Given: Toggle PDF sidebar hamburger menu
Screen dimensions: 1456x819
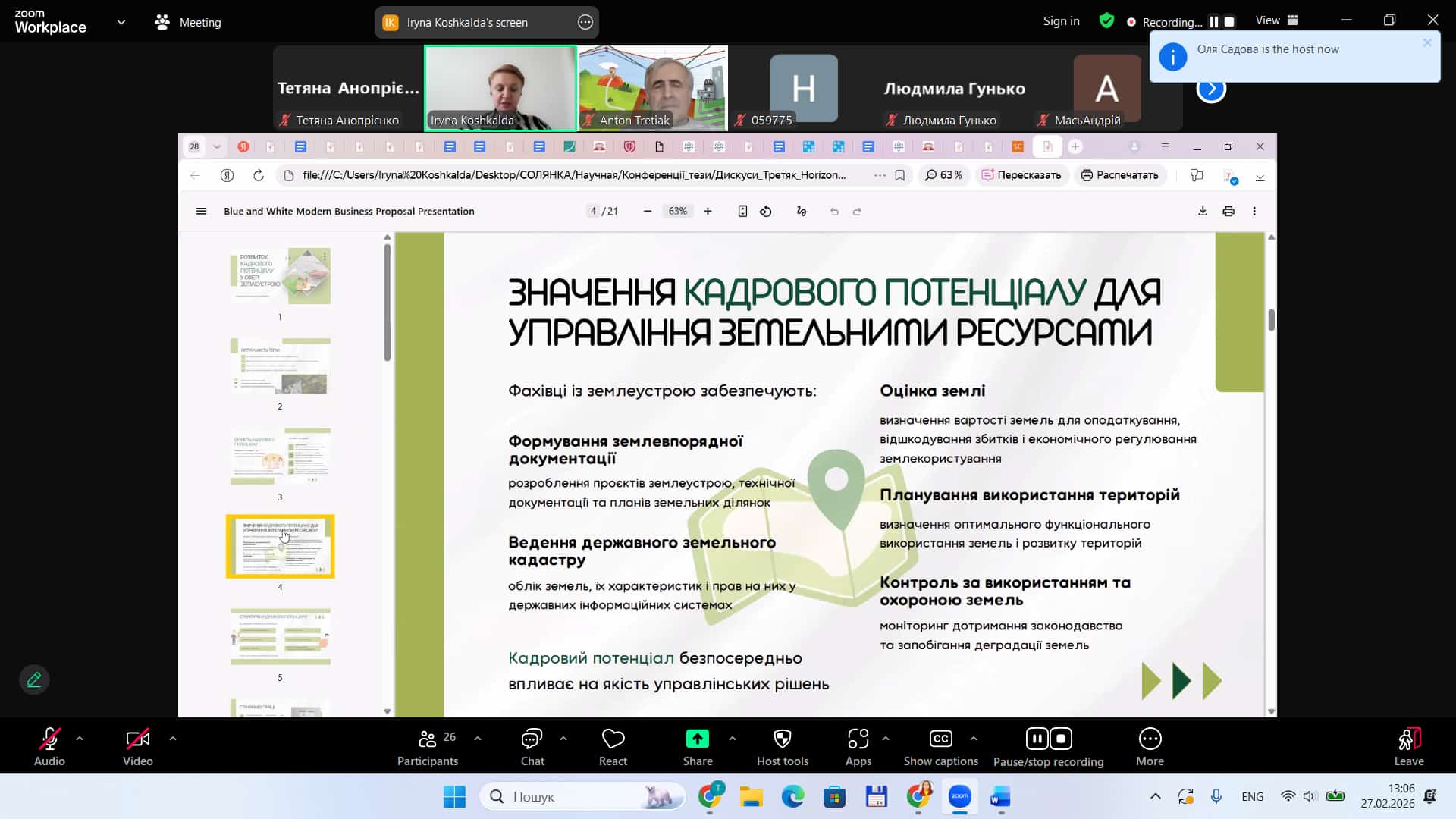Looking at the screenshot, I should click(201, 212).
